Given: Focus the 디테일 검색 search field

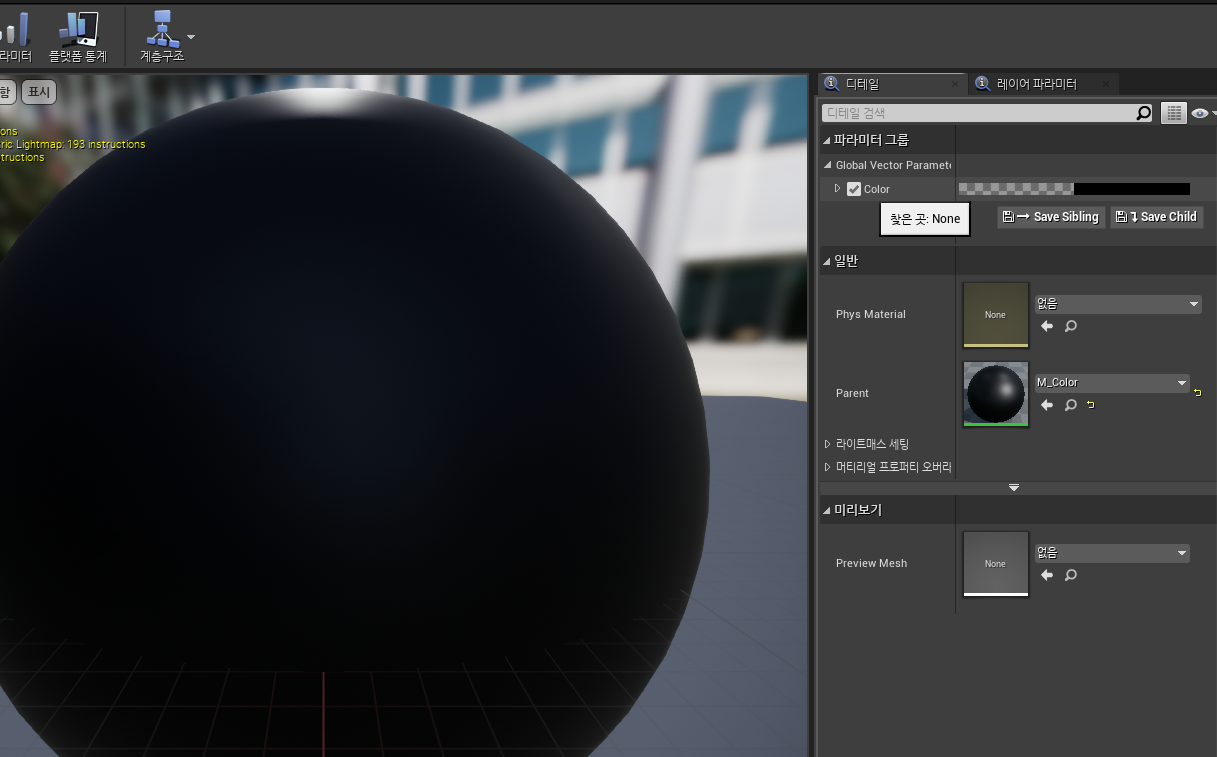Looking at the screenshot, I should [978, 113].
